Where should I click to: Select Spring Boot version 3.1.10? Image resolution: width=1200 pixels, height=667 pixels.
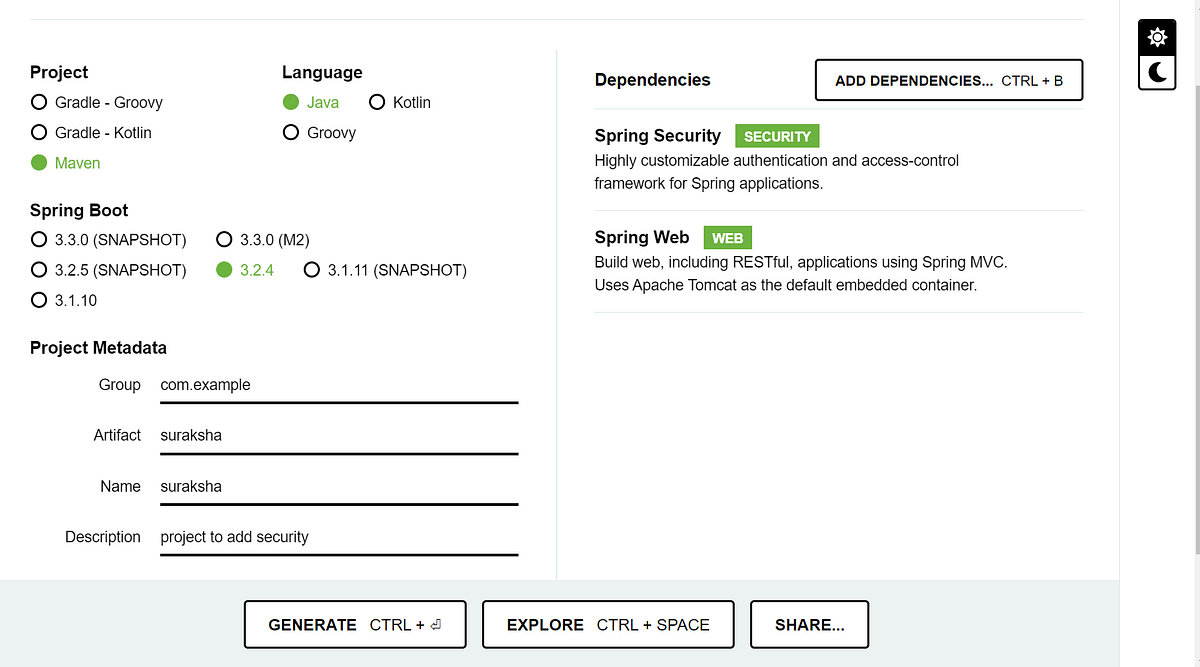pyautogui.click(x=38, y=299)
